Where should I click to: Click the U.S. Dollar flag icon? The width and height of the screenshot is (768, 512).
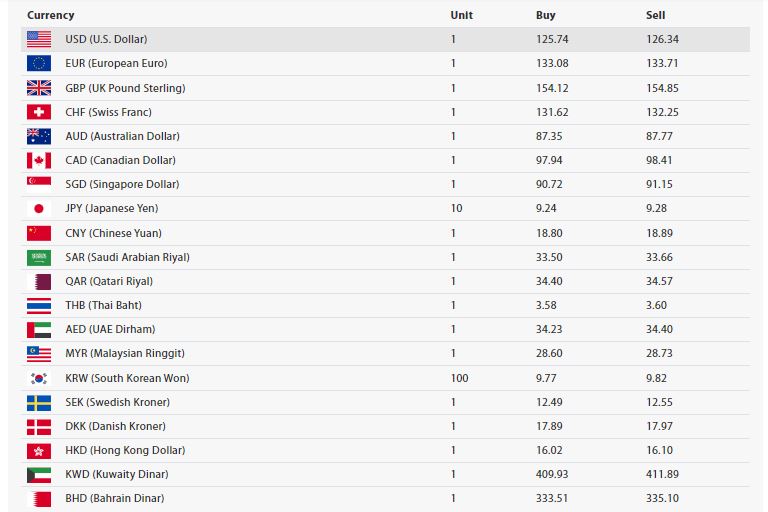(x=39, y=39)
